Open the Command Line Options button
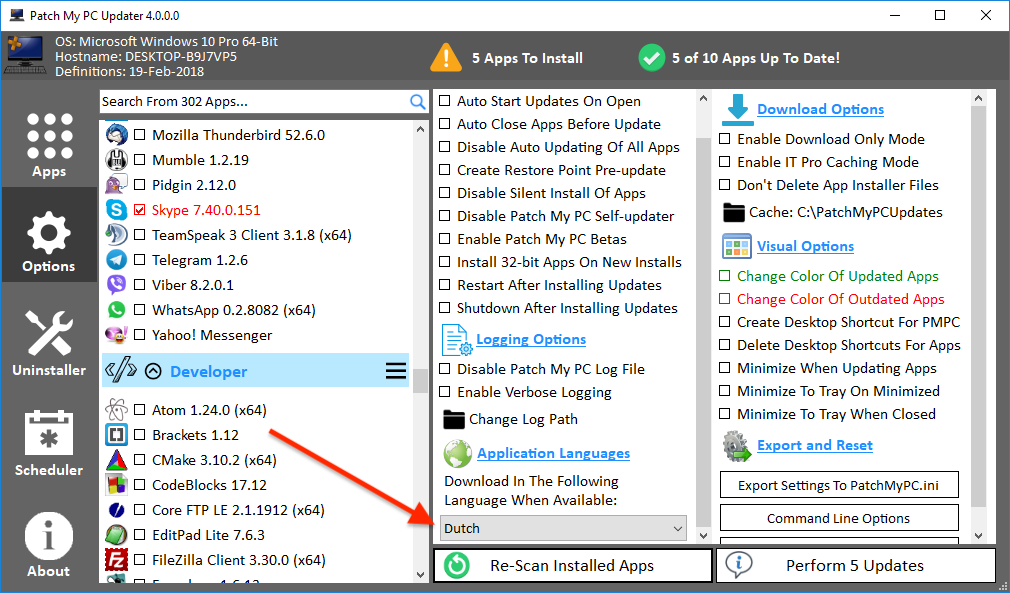 pyautogui.click(x=839, y=518)
